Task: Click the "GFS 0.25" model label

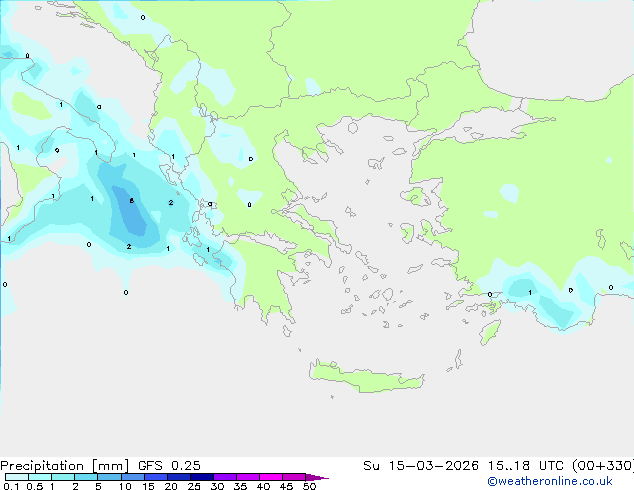Action: (x=169, y=466)
